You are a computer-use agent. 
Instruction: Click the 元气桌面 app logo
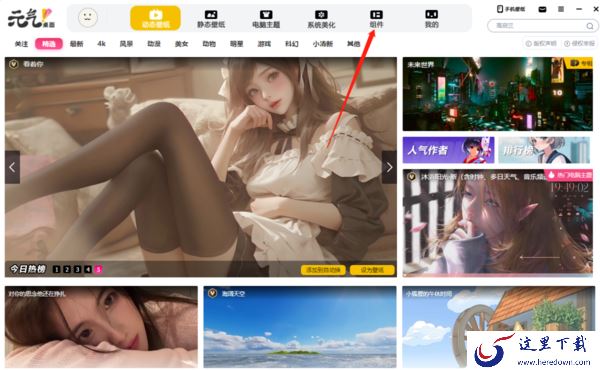click(31, 18)
